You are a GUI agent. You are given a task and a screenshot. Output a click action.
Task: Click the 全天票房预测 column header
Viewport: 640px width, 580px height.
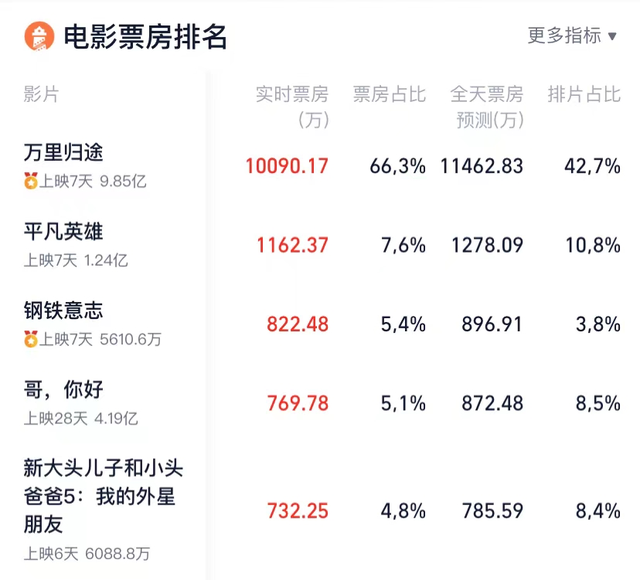[487, 107]
